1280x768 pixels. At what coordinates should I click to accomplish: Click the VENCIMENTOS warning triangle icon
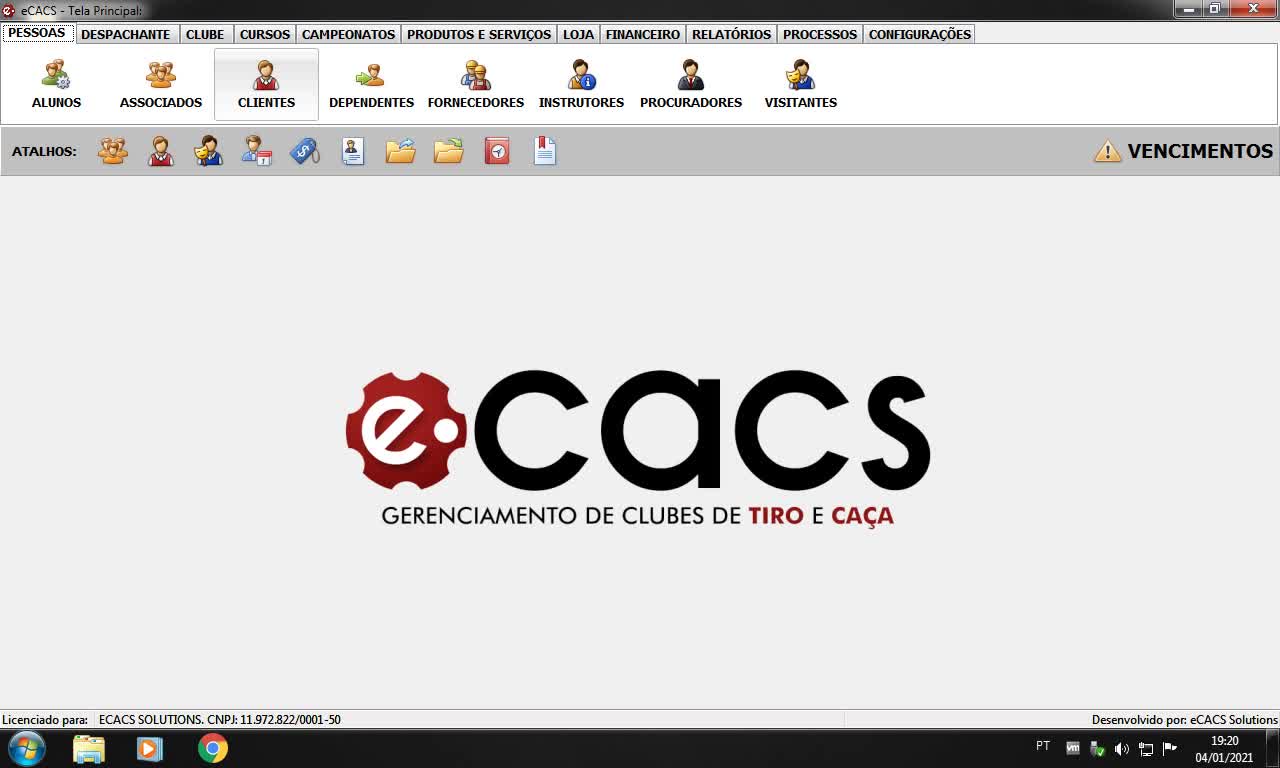1108,151
